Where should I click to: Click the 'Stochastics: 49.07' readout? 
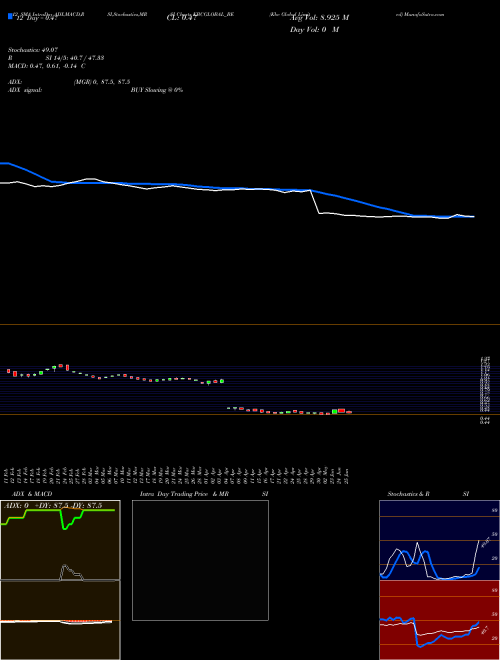point(32,50)
